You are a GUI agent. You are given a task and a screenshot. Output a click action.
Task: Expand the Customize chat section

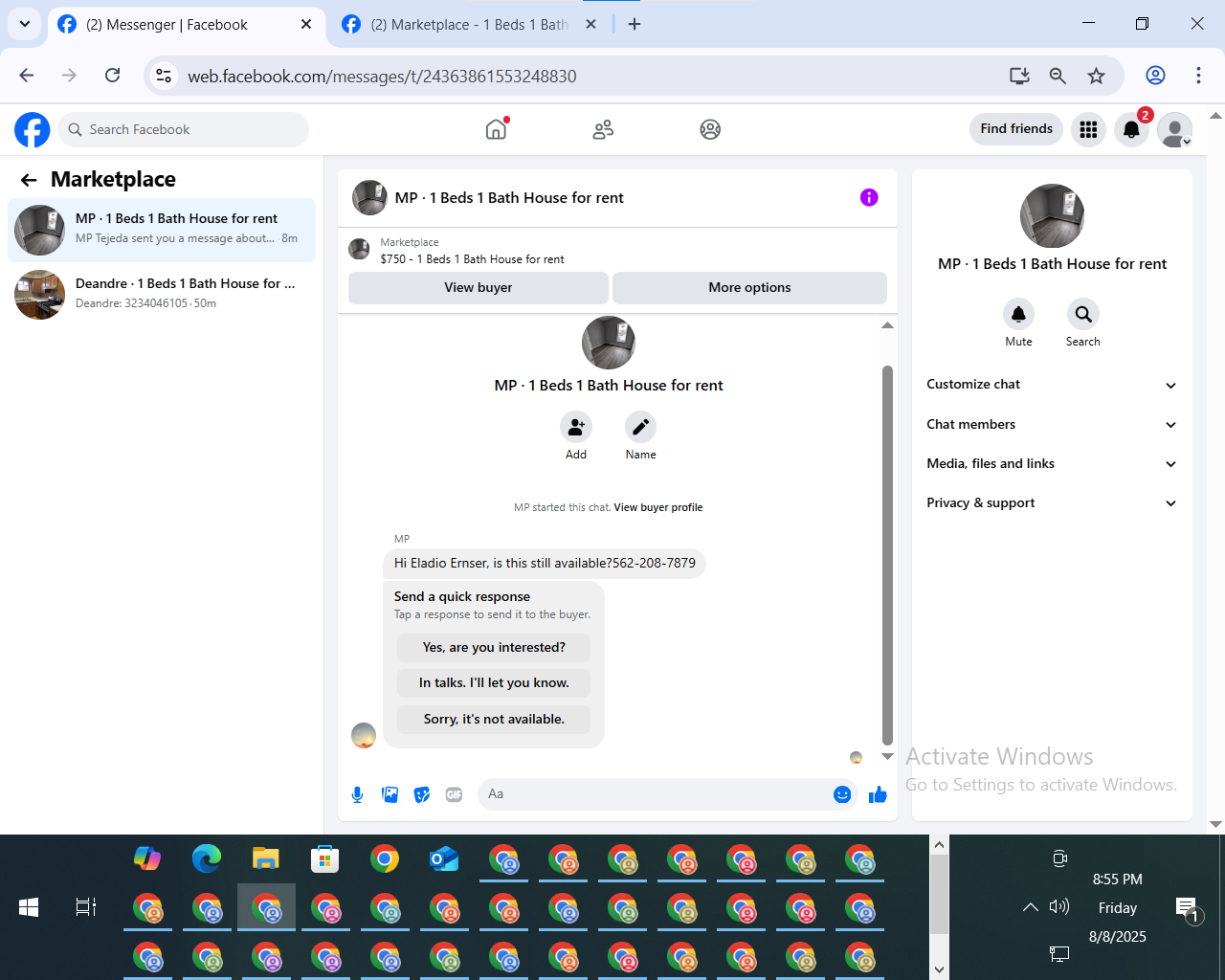pyautogui.click(x=1051, y=385)
